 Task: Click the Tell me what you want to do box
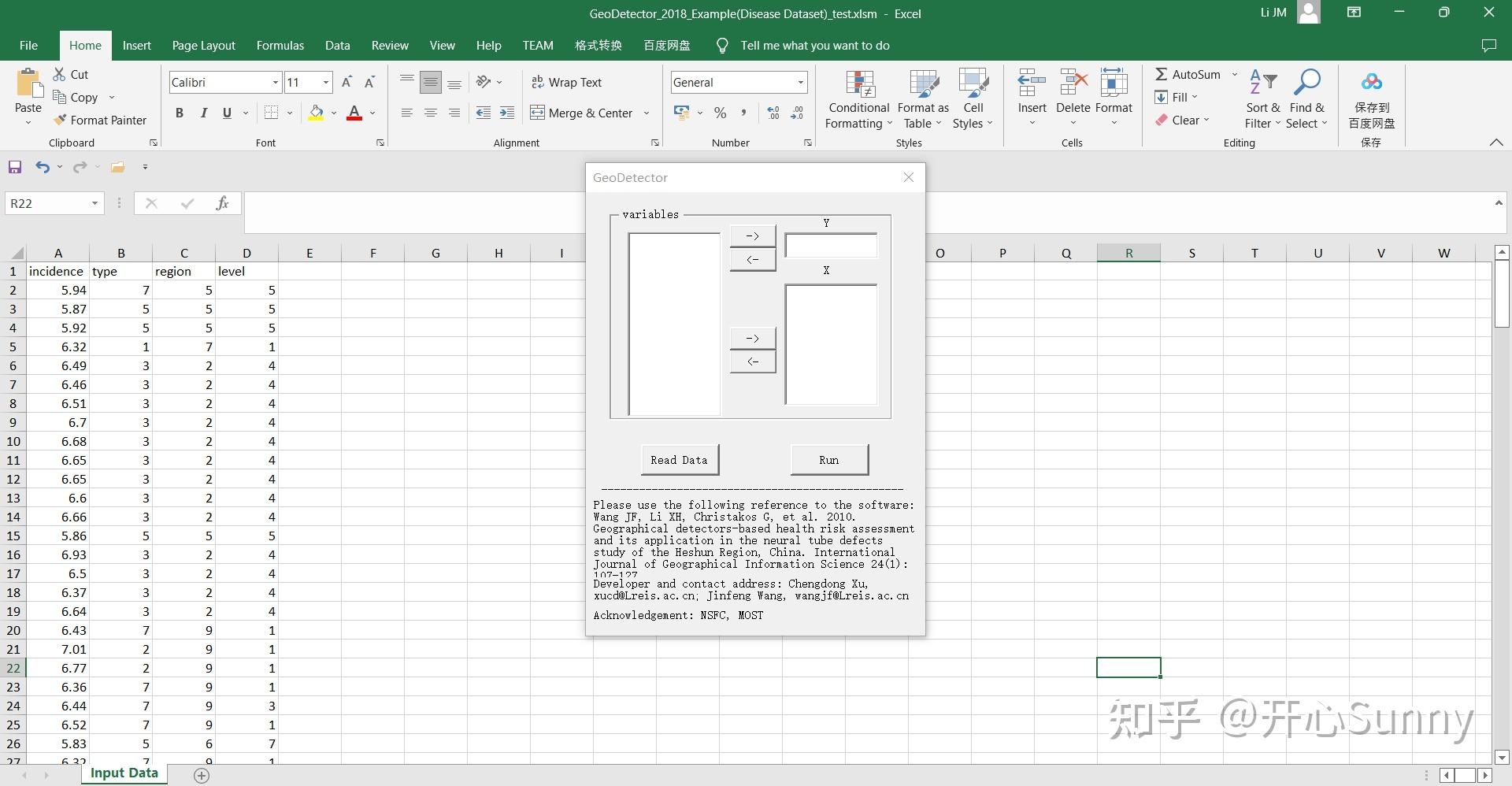point(814,46)
